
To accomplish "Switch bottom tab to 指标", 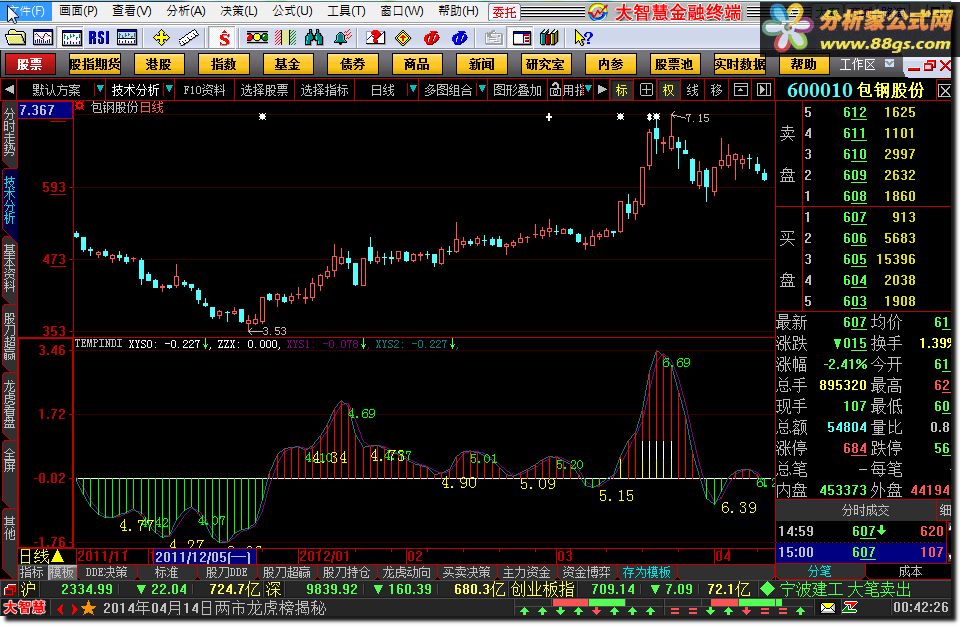I will click(x=32, y=572).
